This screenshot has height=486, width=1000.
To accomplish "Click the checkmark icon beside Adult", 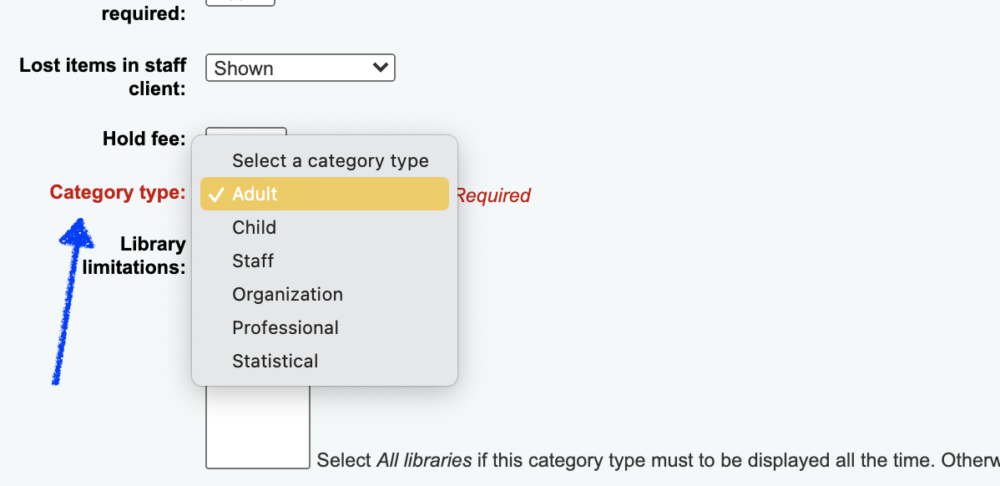I will [x=215, y=194].
